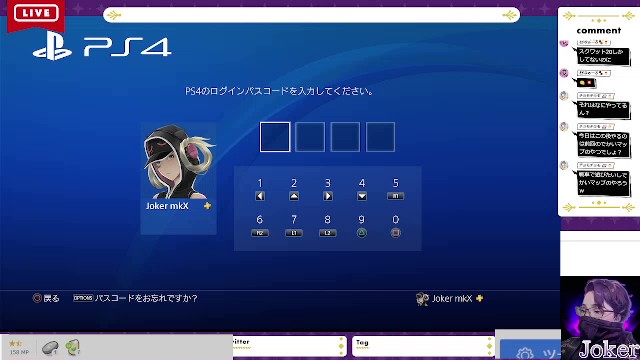Image resolution: width=640 pixels, height=360 pixels.
Task: Click the first passcode digit box
Action: 275,137
